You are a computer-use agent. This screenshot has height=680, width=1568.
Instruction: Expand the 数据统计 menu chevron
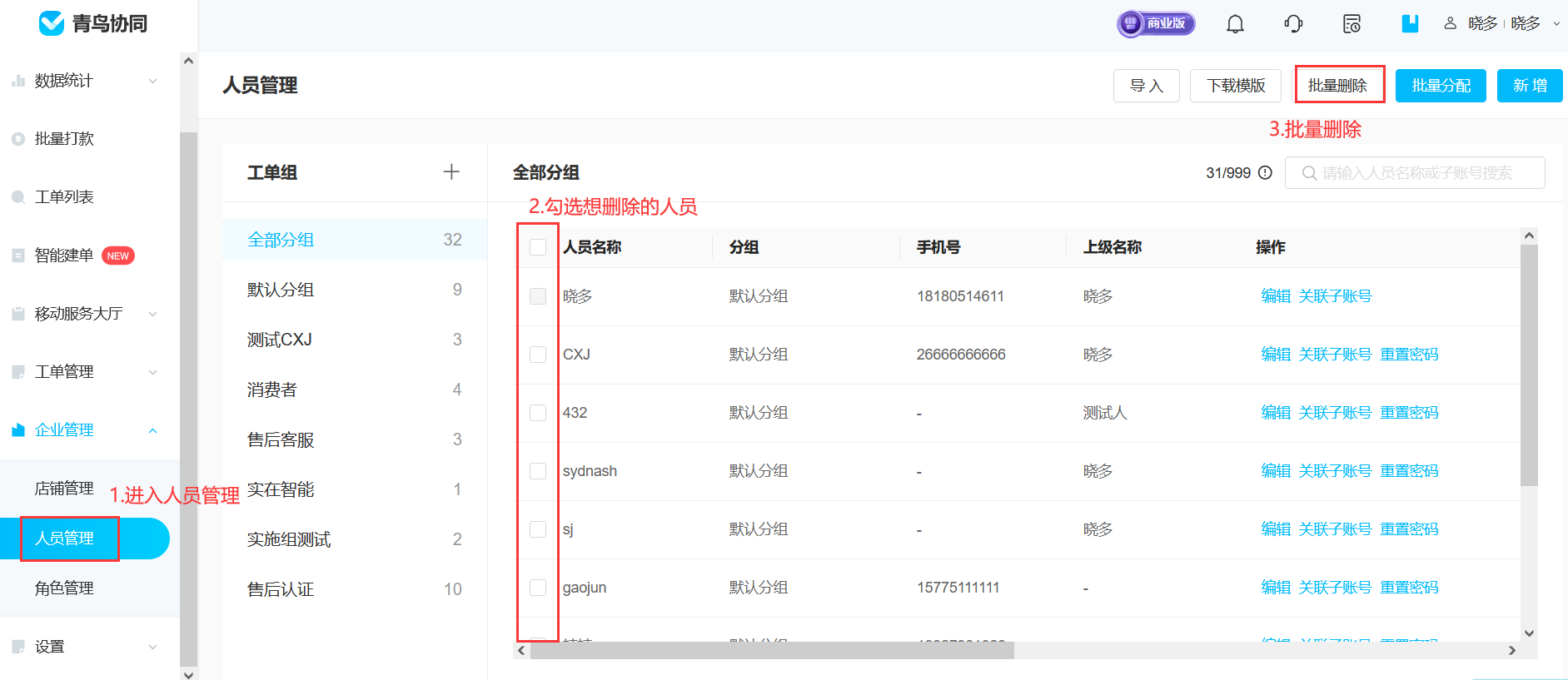[x=152, y=81]
